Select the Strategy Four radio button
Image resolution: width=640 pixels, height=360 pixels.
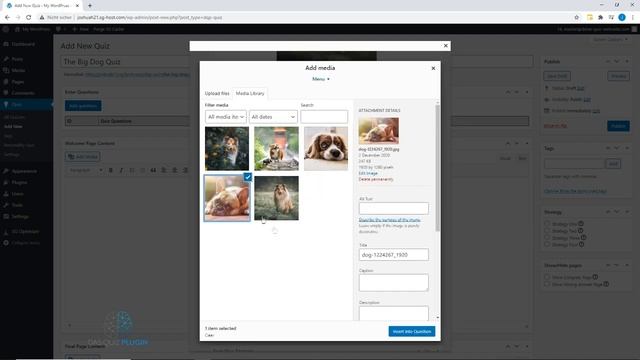pyautogui.click(x=547, y=244)
